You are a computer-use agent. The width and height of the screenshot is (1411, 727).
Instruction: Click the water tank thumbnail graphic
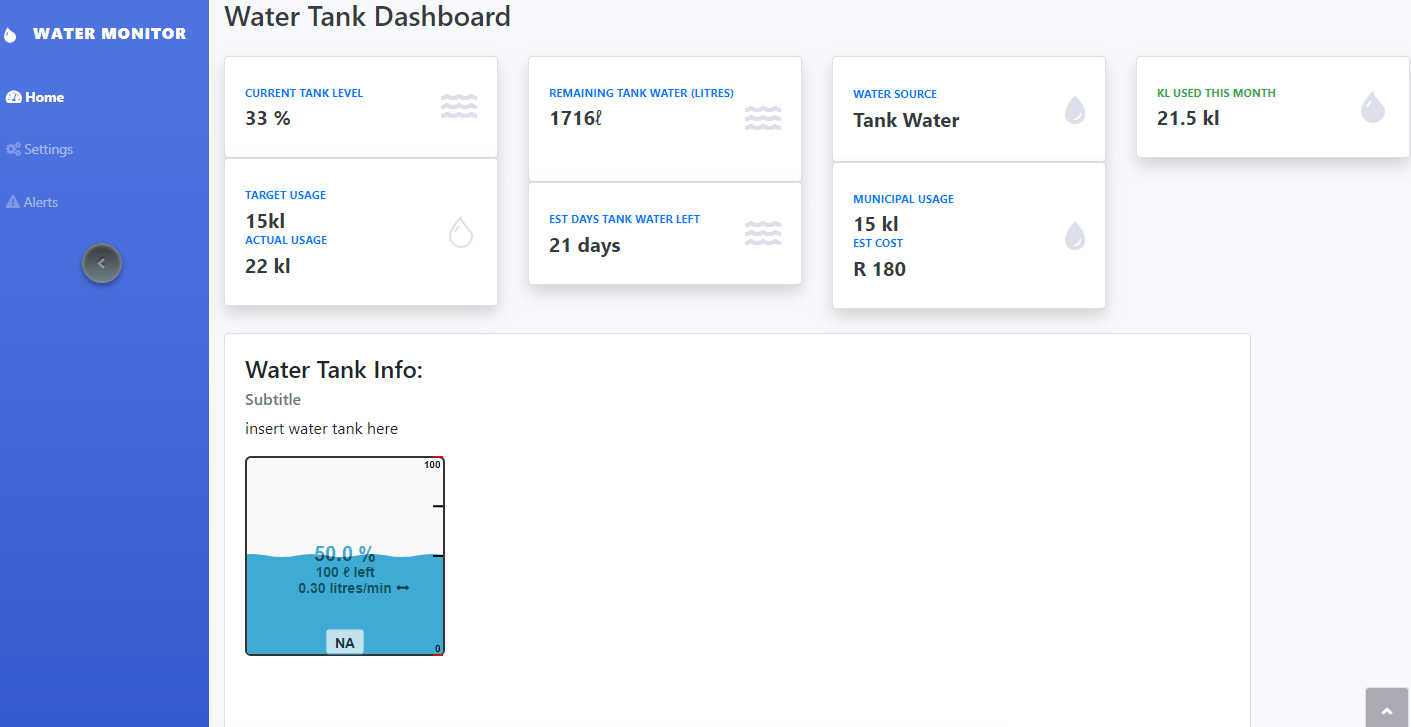coord(344,556)
